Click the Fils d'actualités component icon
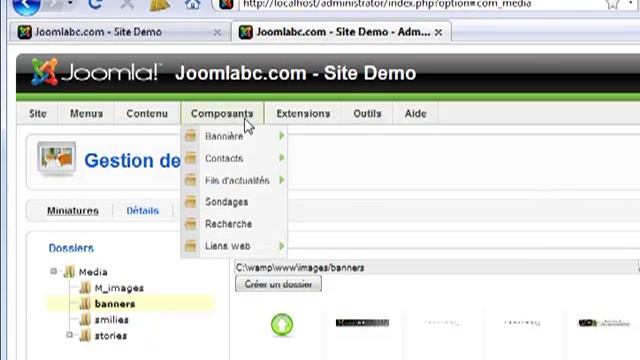Image resolution: width=640 pixels, height=360 pixels. [x=191, y=180]
